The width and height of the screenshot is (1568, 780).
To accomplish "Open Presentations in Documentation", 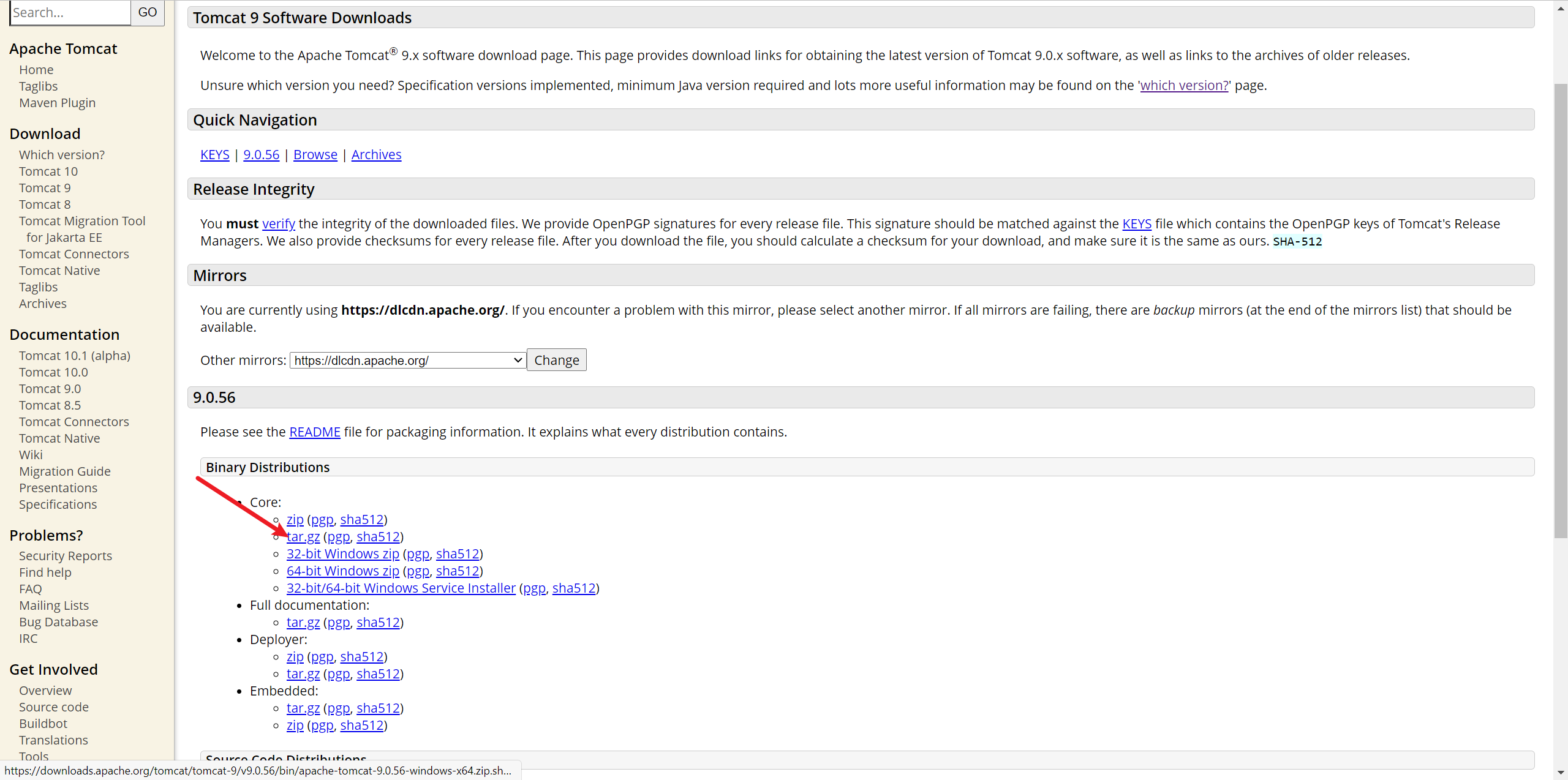I will [58, 488].
